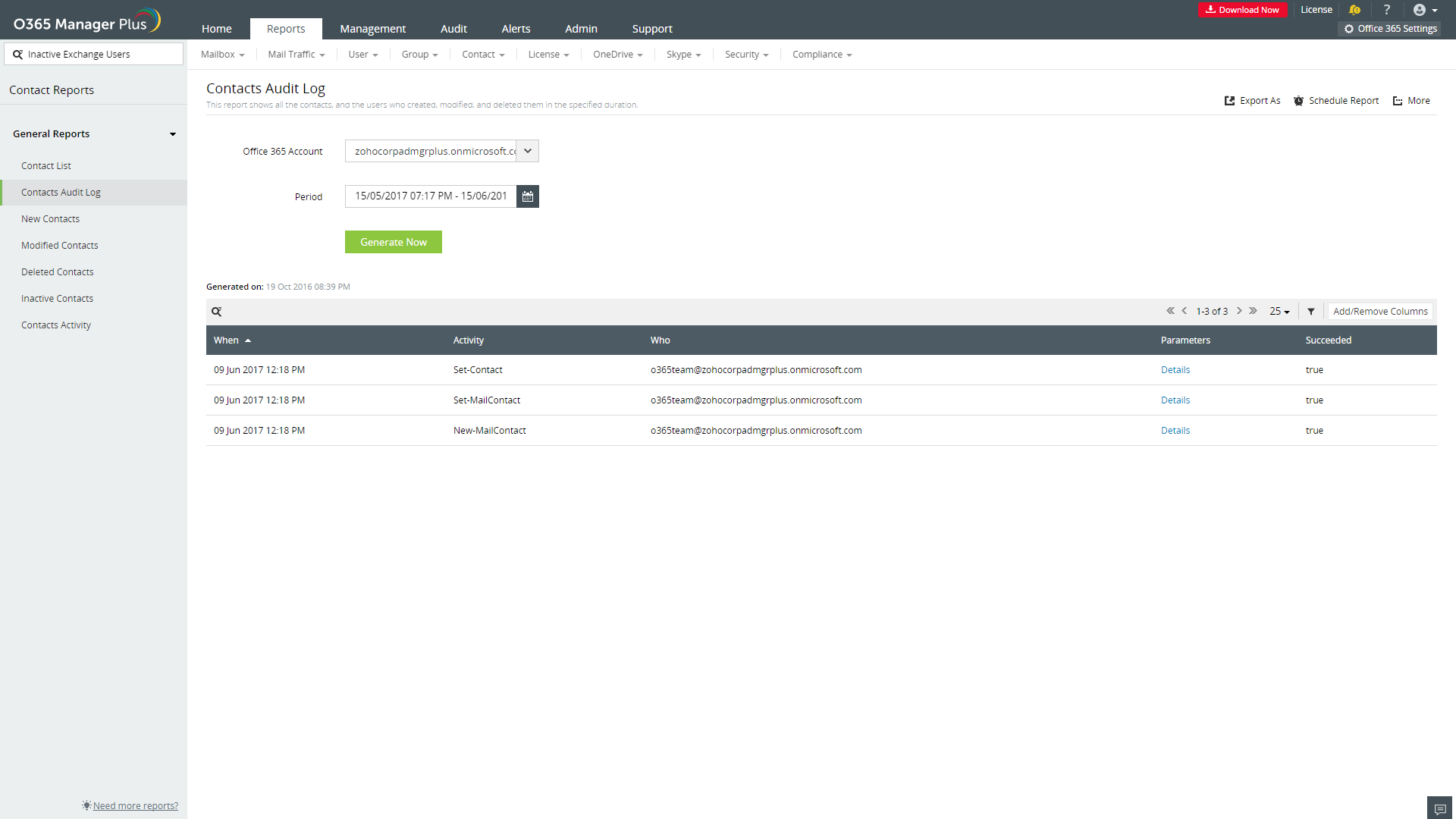Open the calendar picker for Period
The height and width of the screenshot is (819, 1456).
tap(527, 196)
